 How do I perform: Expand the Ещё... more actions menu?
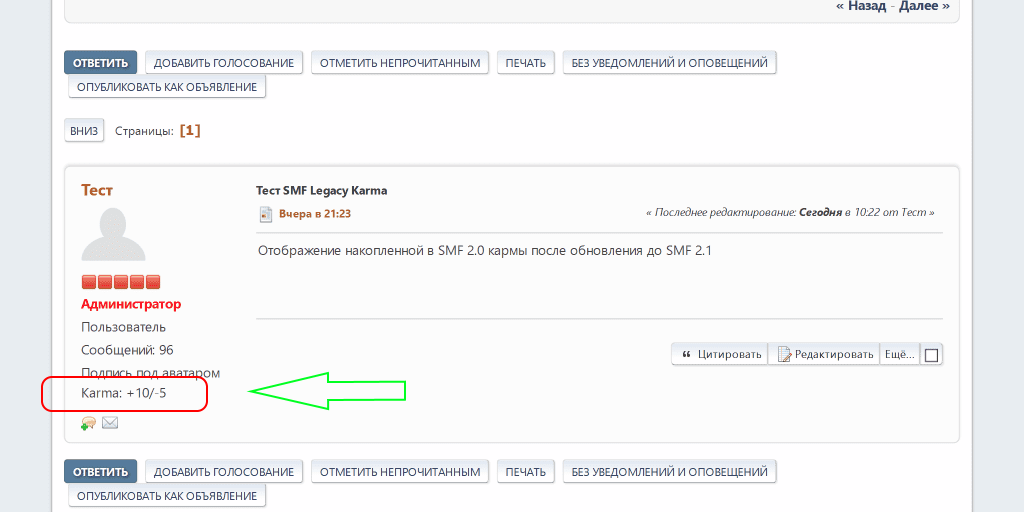tap(900, 354)
